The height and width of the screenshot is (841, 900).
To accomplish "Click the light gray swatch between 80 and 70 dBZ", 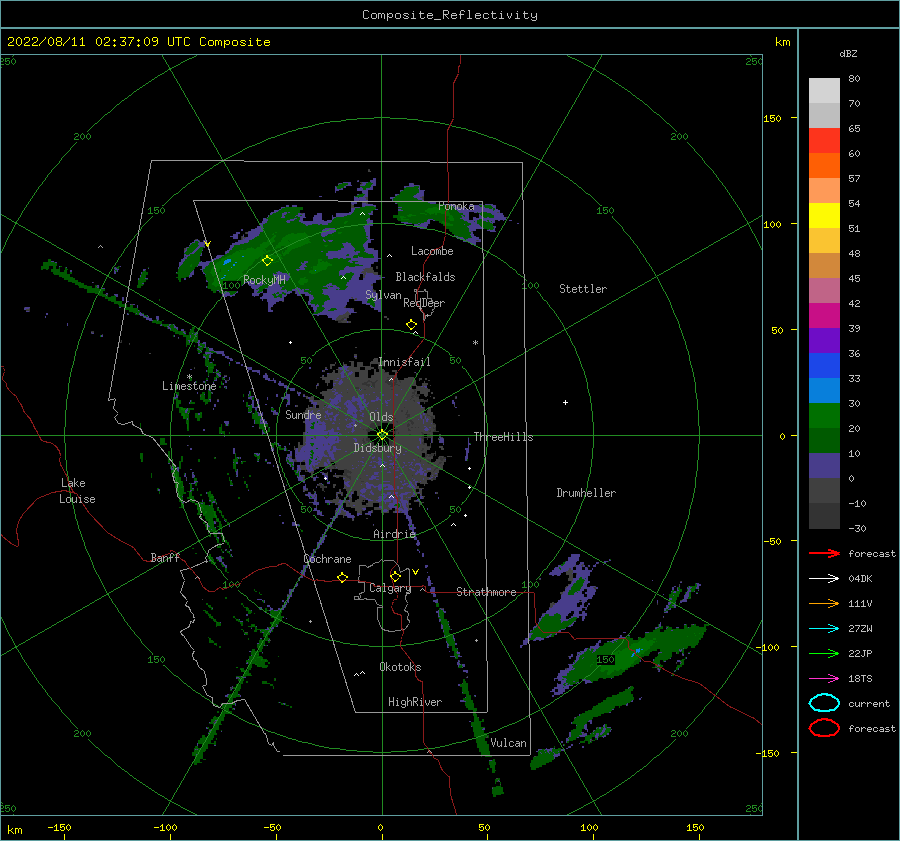I will pyautogui.click(x=824, y=91).
